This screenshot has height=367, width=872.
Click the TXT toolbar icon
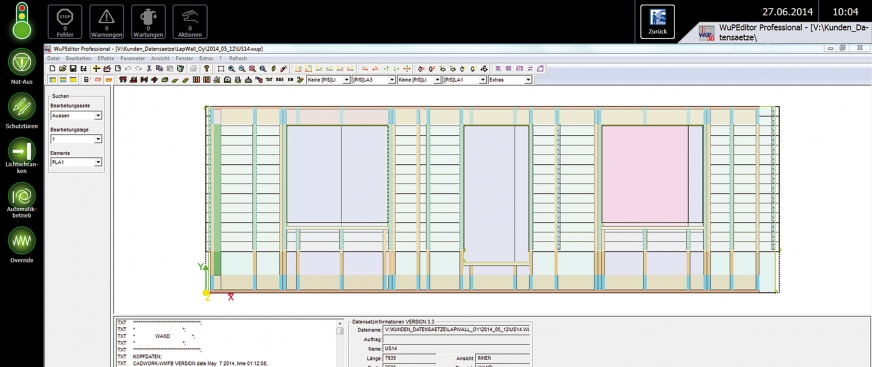pos(269,80)
